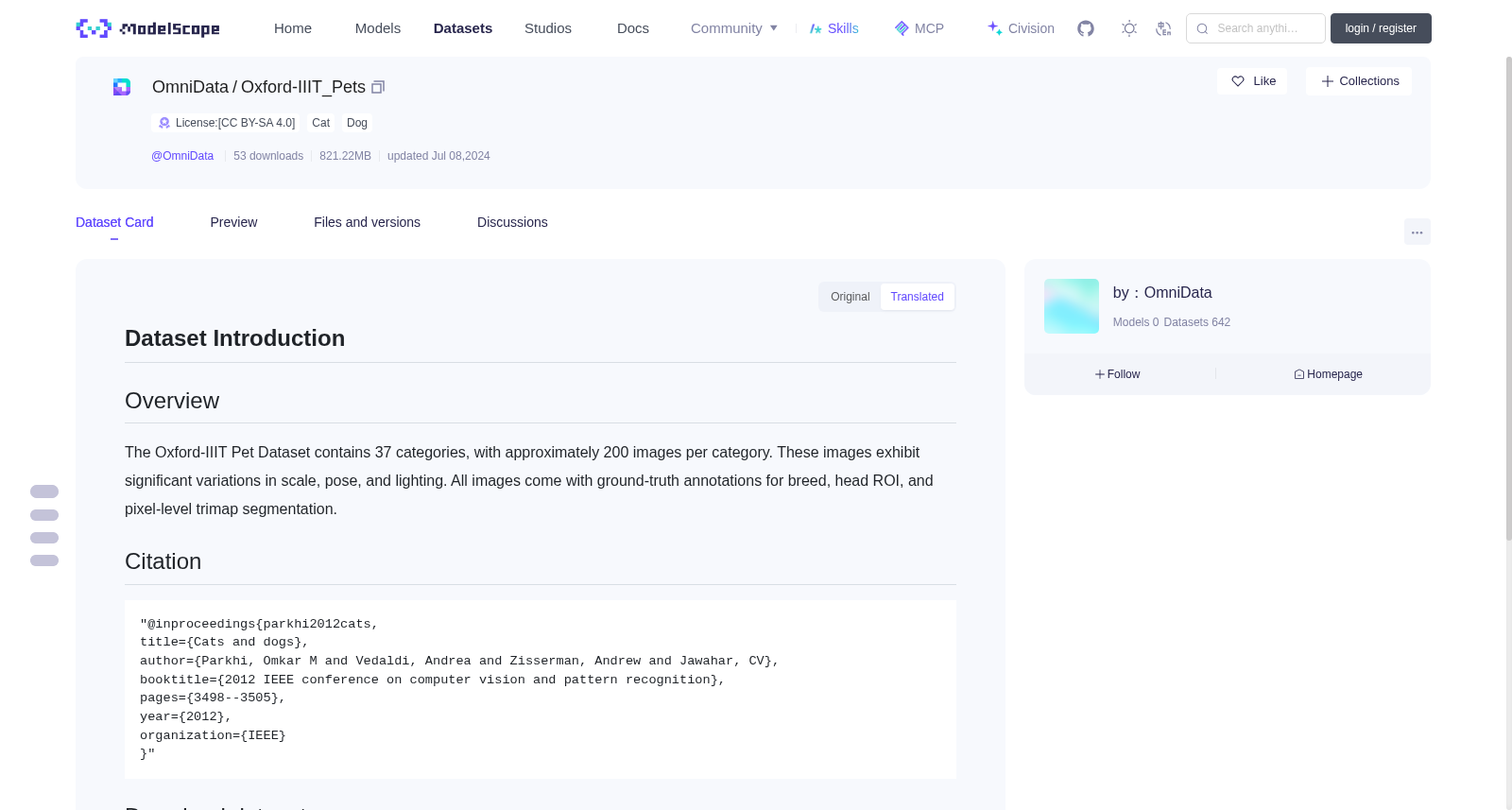
Task: Click the Dog tag
Action: coord(357,123)
